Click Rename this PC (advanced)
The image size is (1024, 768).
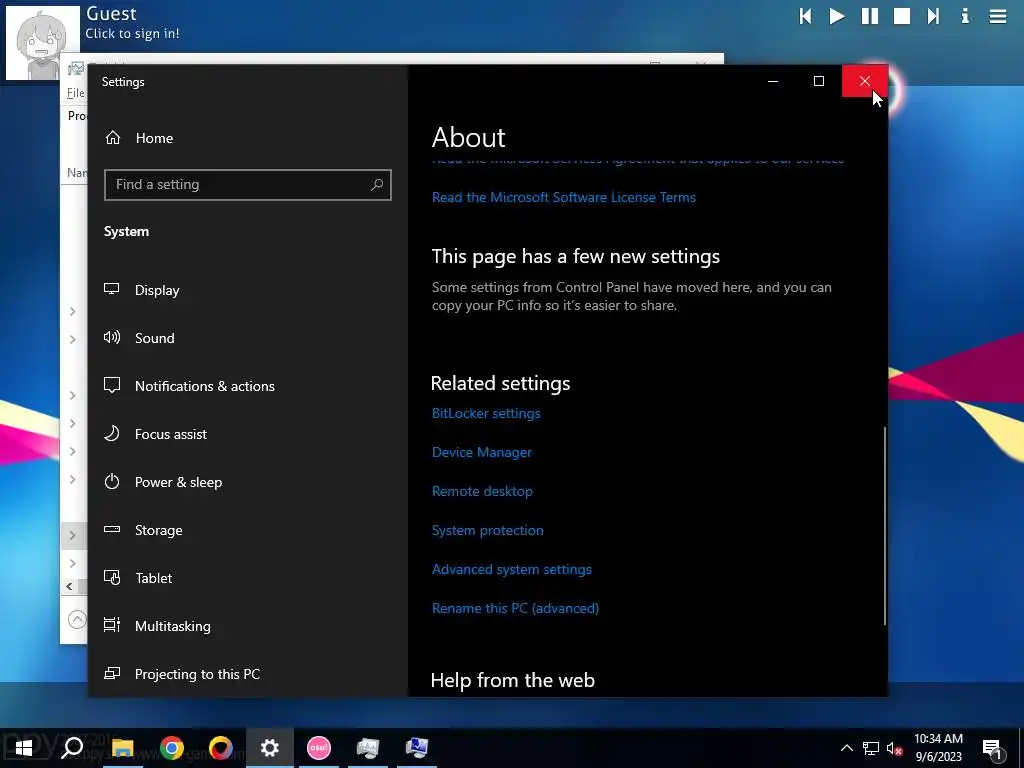tap(515, 609)
